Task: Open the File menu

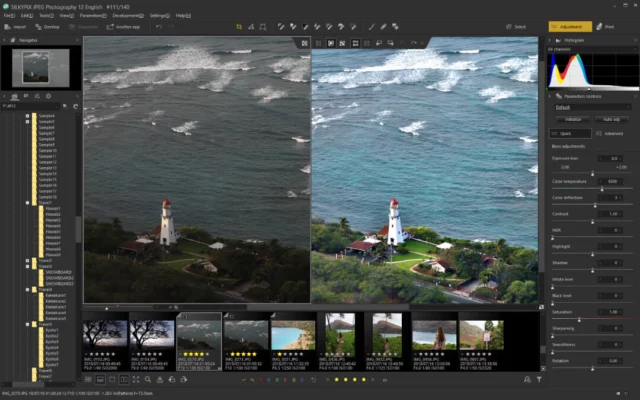Action: 9,16
